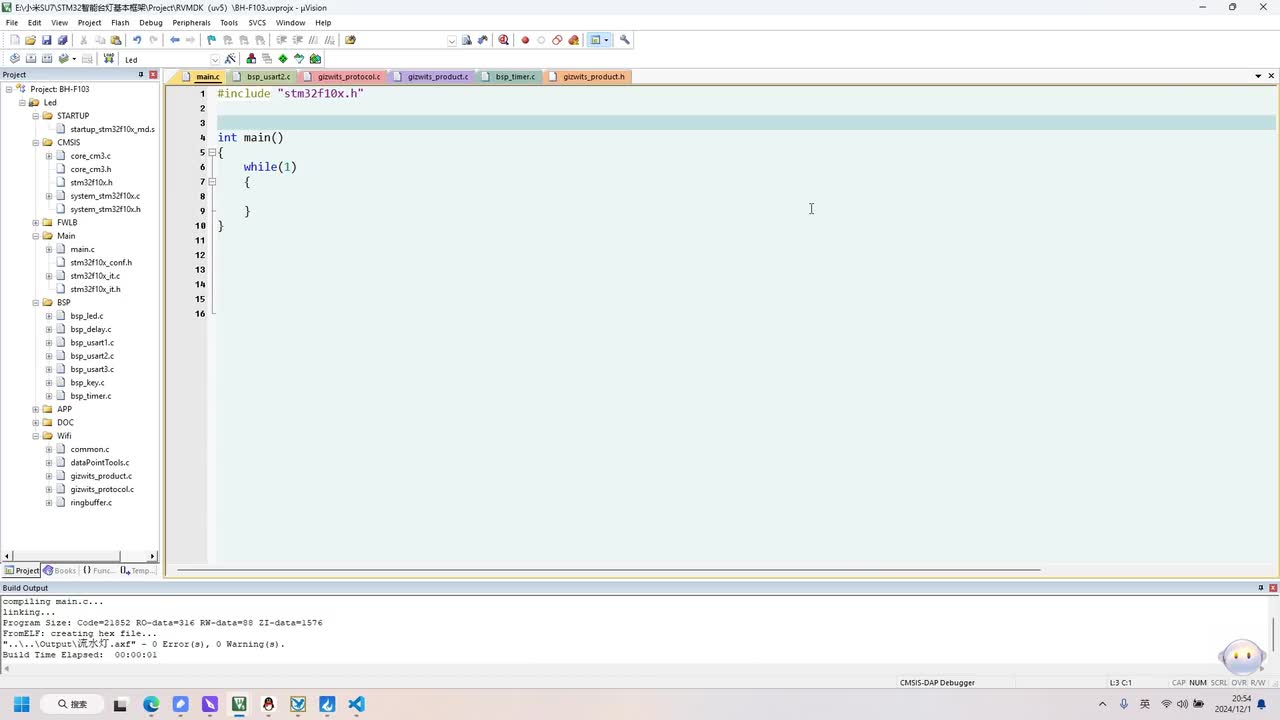
Task: Collapse the BSP group
Action: [x=36, y=303]
